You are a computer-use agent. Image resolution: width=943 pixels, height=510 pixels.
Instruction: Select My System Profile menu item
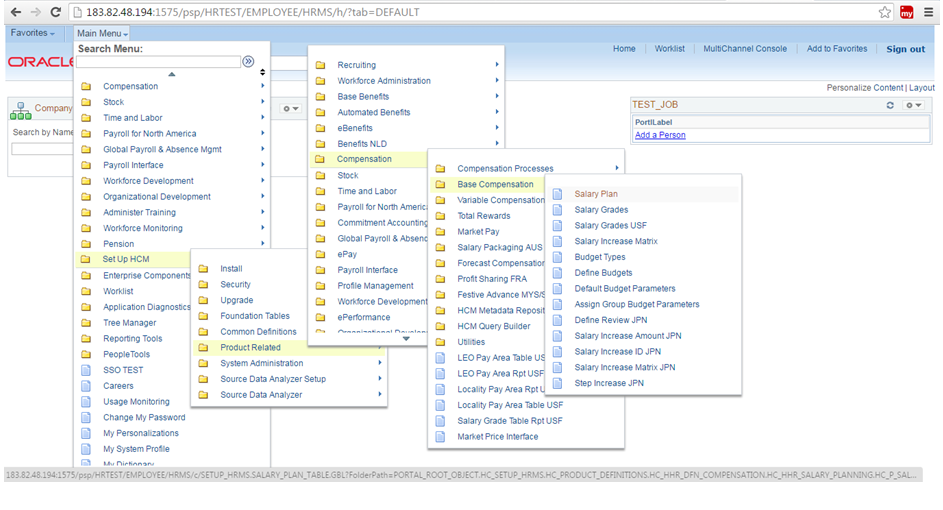137,449
